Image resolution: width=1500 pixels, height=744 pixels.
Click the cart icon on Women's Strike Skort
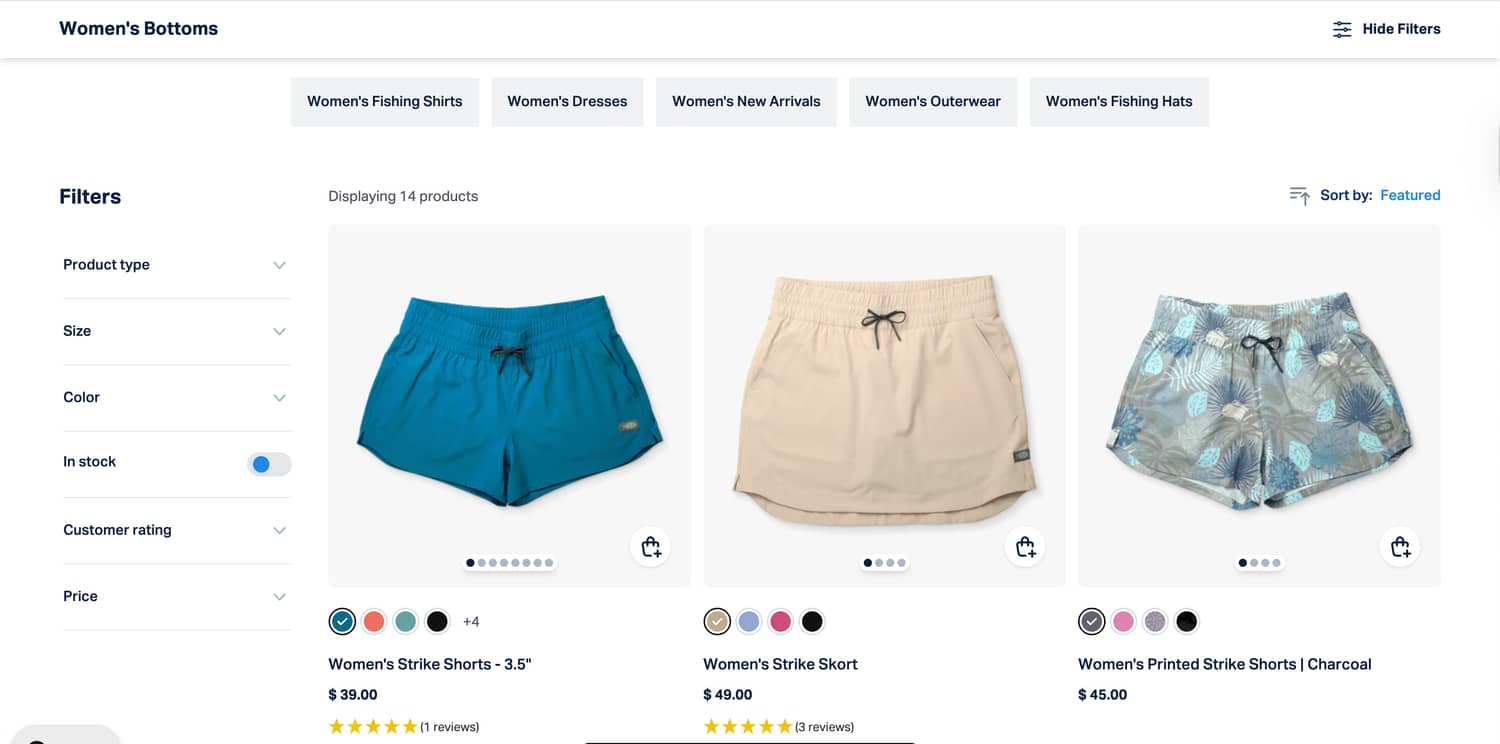pos(1024,547)
